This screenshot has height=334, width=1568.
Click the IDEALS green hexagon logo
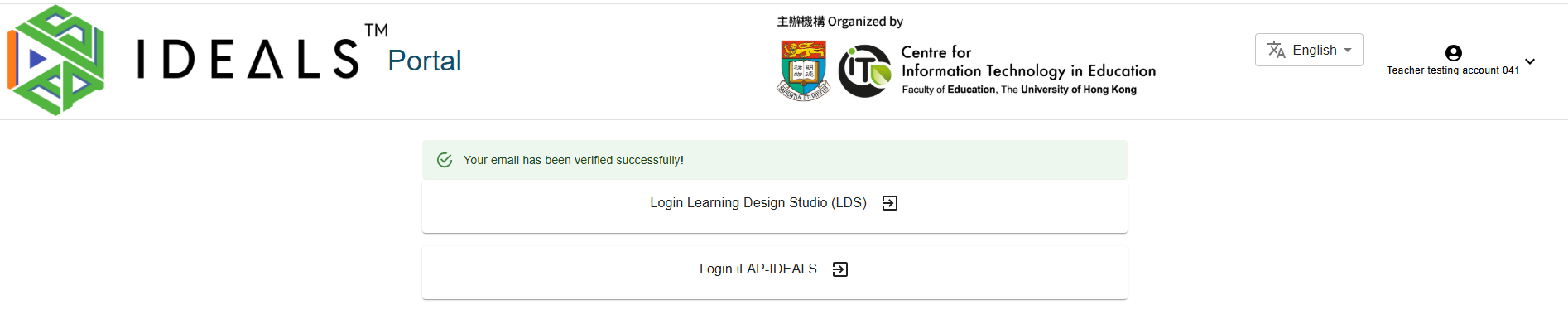[x=56, y=60]
